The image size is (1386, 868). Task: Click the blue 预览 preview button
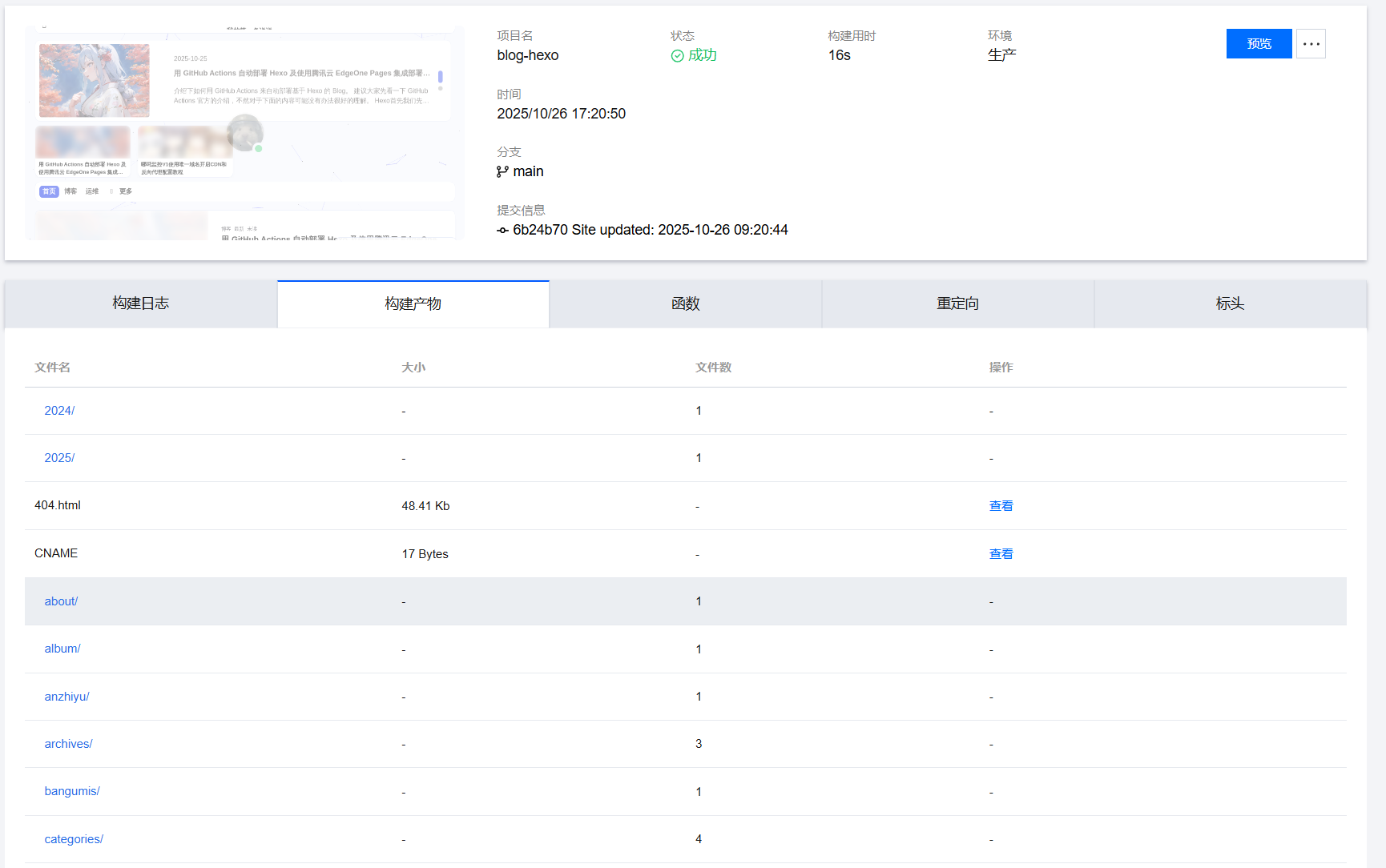point(1259,44)
